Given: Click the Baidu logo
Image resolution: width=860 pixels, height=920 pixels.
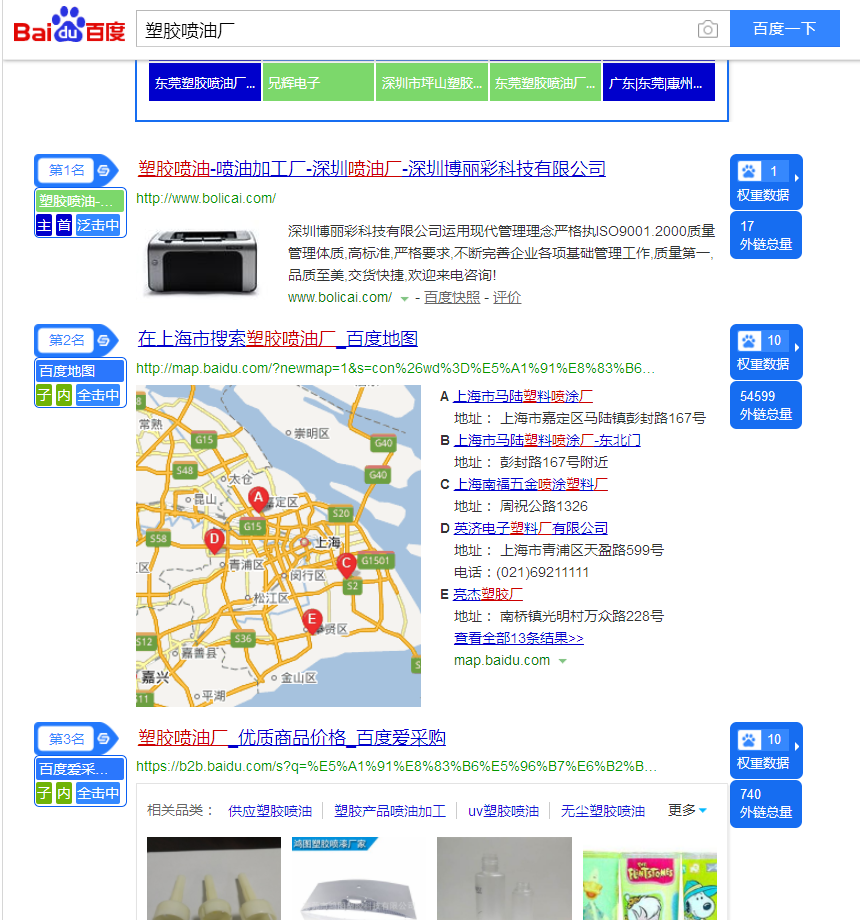Looking at the screenshot, I should [x=69, y=26].
